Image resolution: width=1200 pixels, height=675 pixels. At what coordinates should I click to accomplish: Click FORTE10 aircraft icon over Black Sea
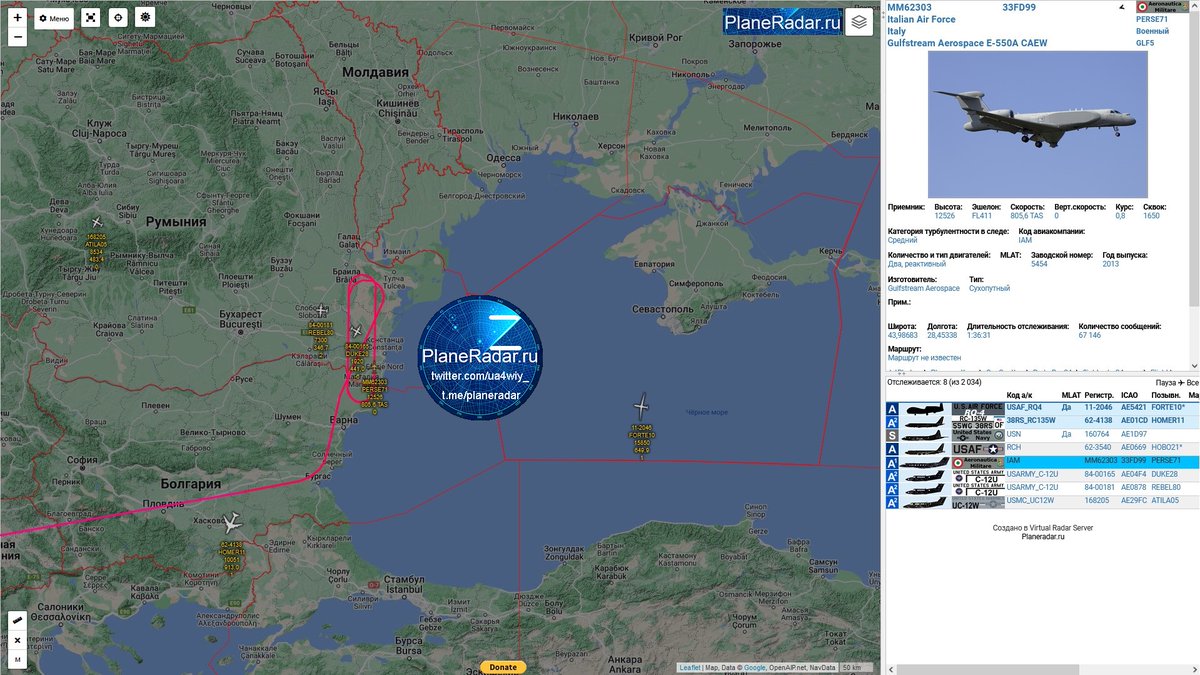(x=641, y=406)
